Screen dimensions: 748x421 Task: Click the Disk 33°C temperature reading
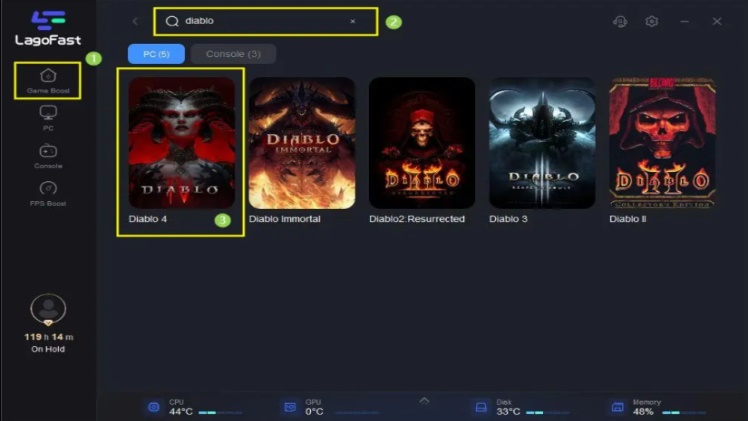point(509,411)
